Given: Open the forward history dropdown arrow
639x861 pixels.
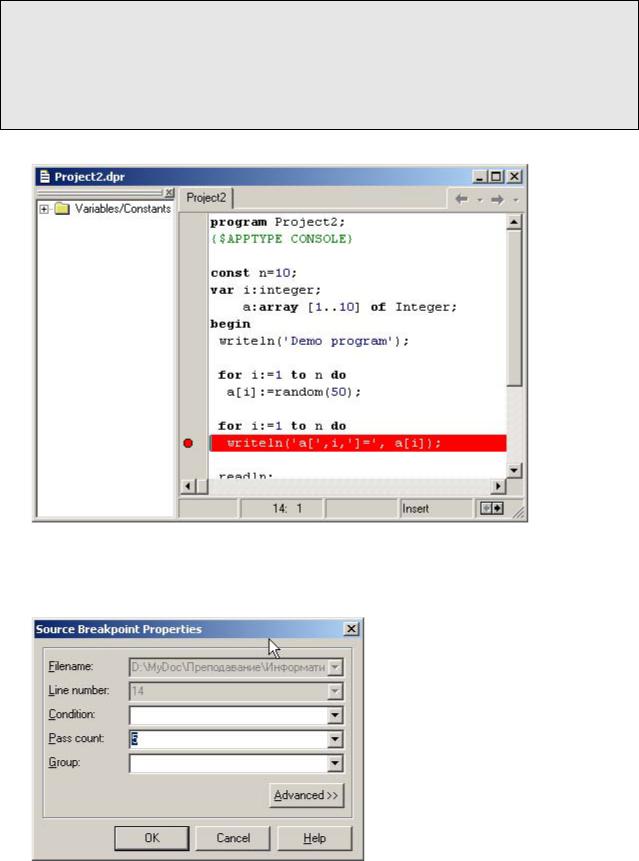Looking at the screenshot, I should [515, 200].
